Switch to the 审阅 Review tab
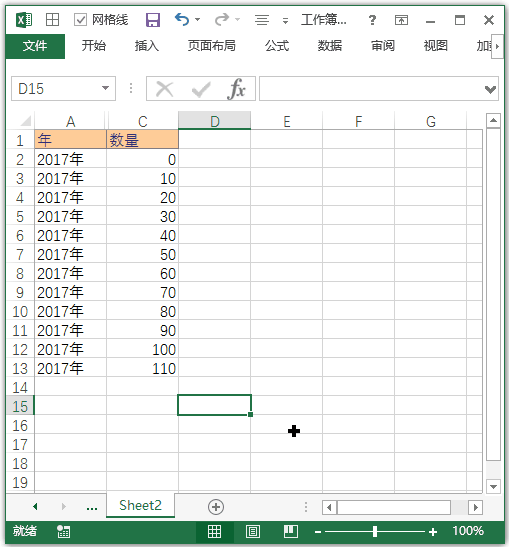Image resolution: width=509 pixels, height=547 pixels. 383,46
